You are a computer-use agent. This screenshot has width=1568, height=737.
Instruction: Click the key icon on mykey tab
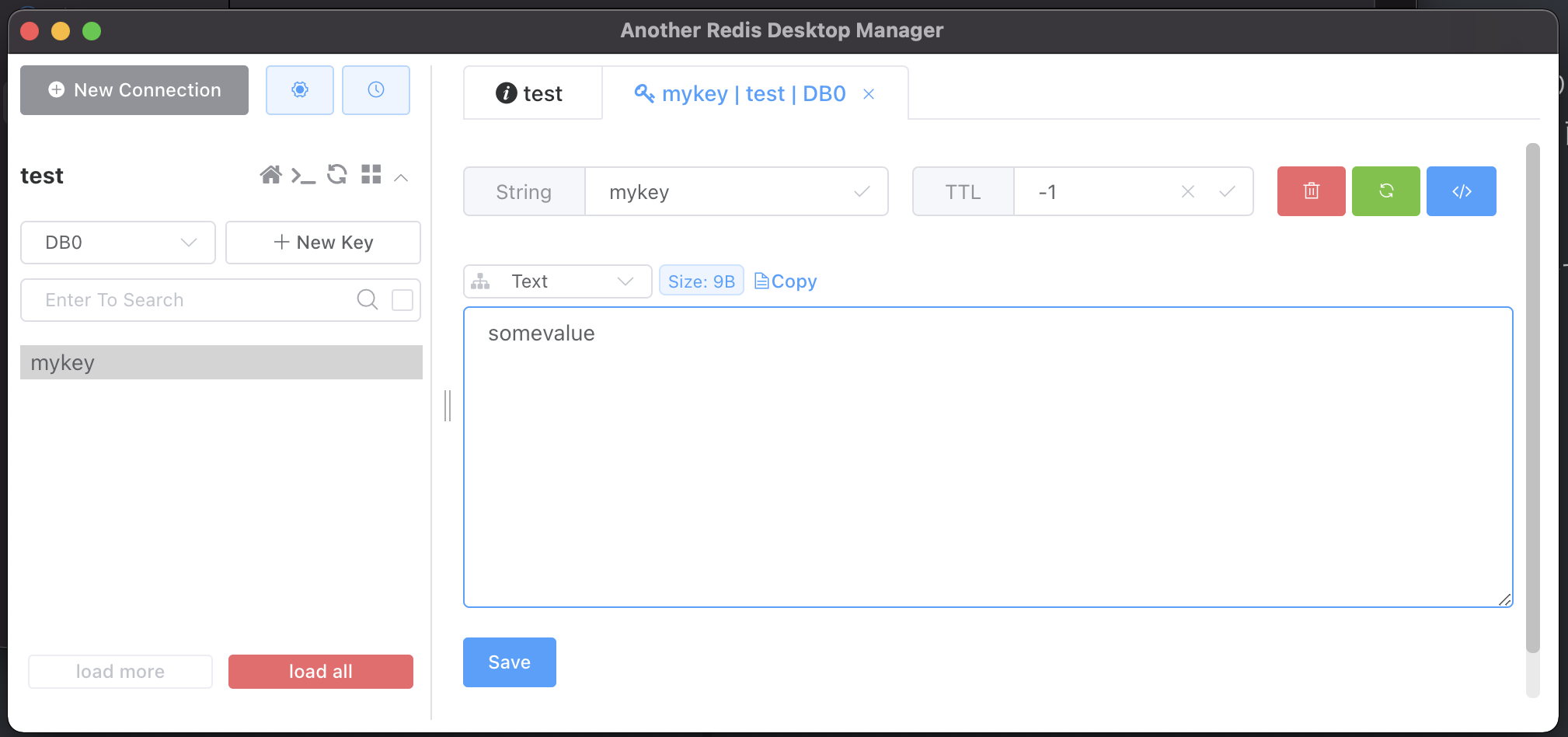point(644,93)
